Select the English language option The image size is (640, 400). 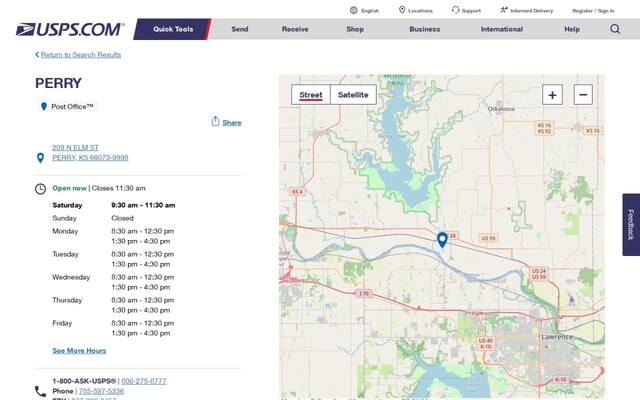click(370, 11)
